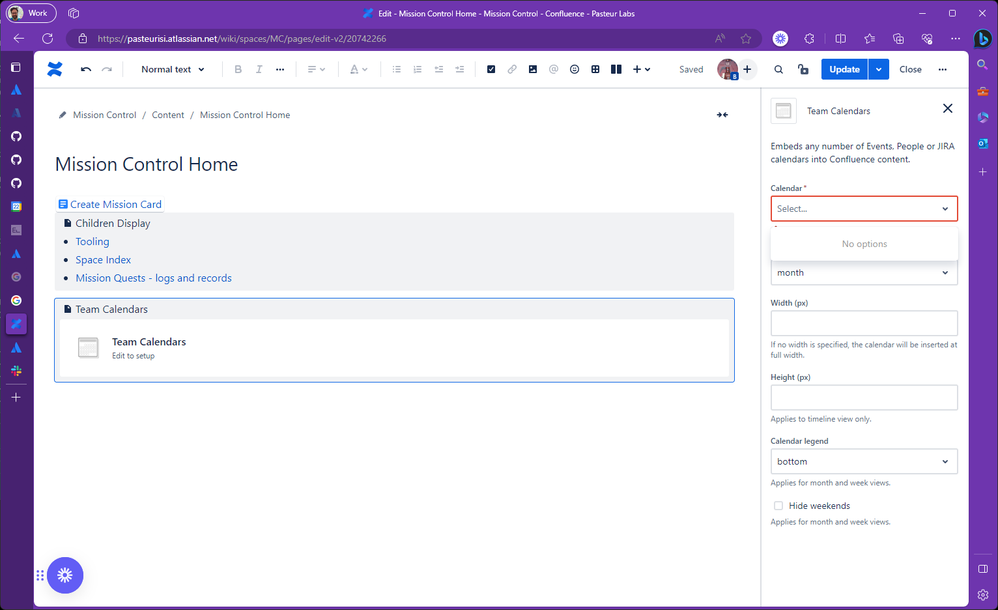Add new tab in vertical tabs
This screenshot has width=998, height=610.
(17, 397)
